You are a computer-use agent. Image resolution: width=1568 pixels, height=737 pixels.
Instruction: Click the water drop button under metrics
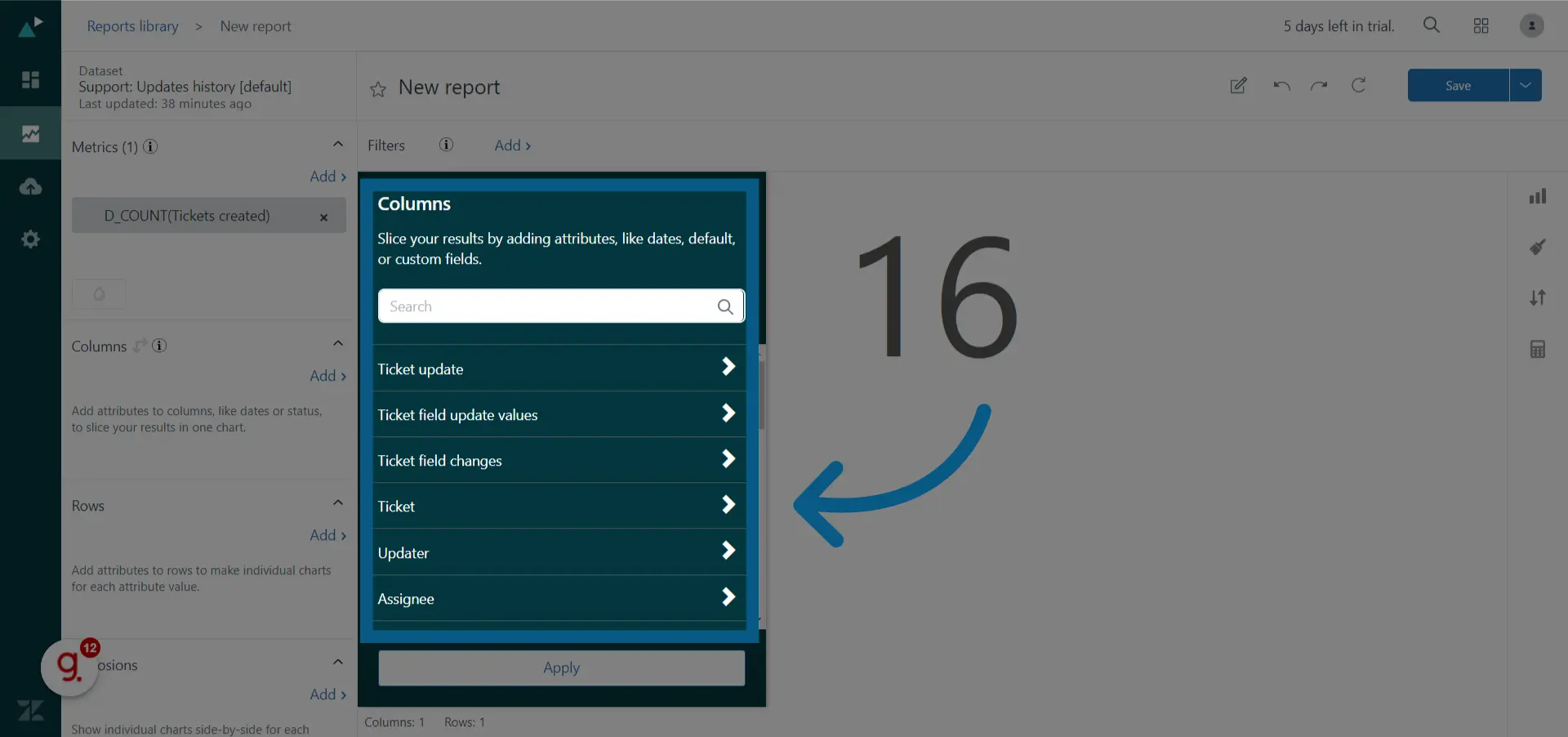coord(99,294)
